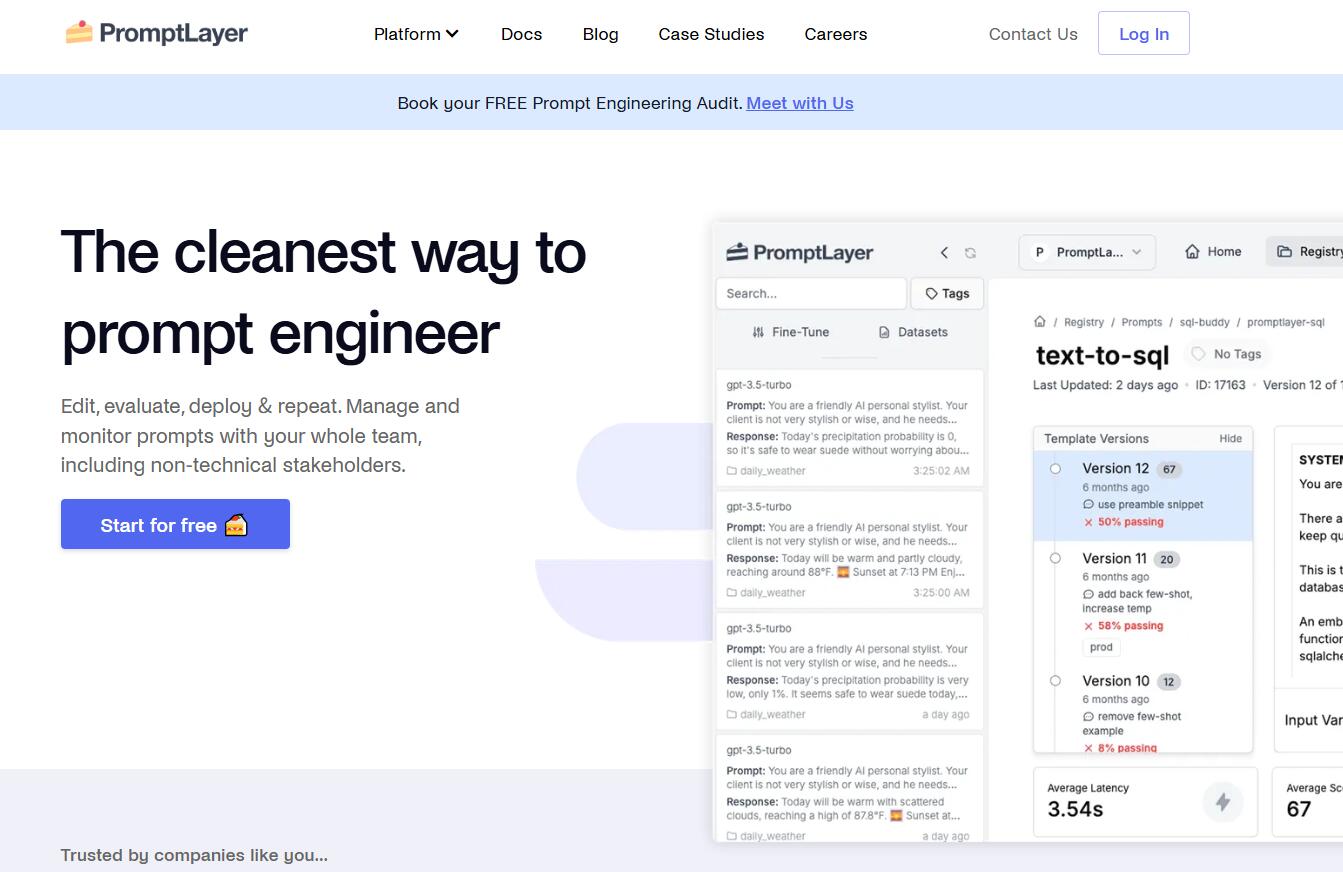Open the Fine-Tune sliders icon
The image size is (1343, 872).
(758, 332)
